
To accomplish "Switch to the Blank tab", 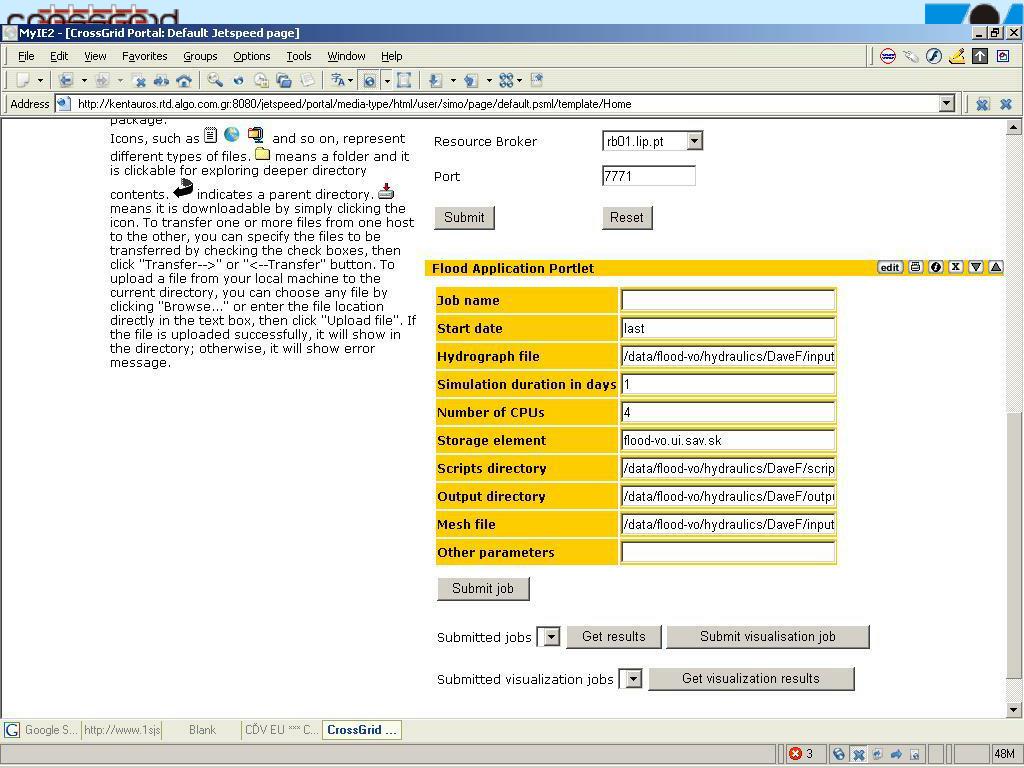I will (x=202, y=729).
